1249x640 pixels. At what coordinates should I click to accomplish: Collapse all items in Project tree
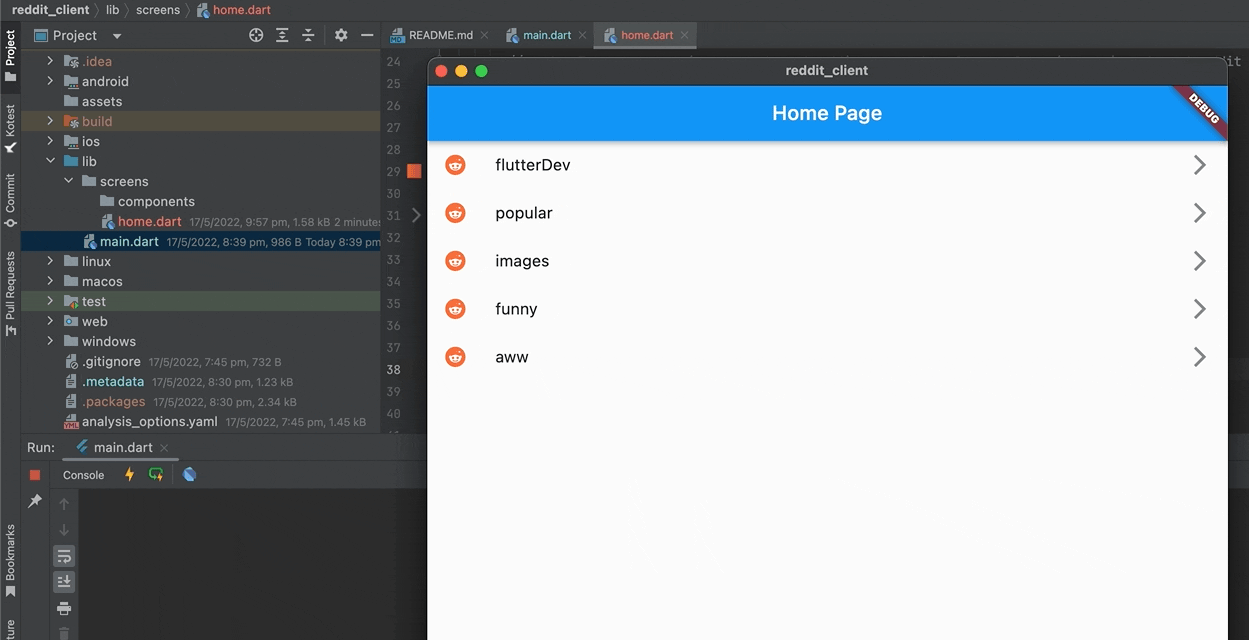[307, 35]
